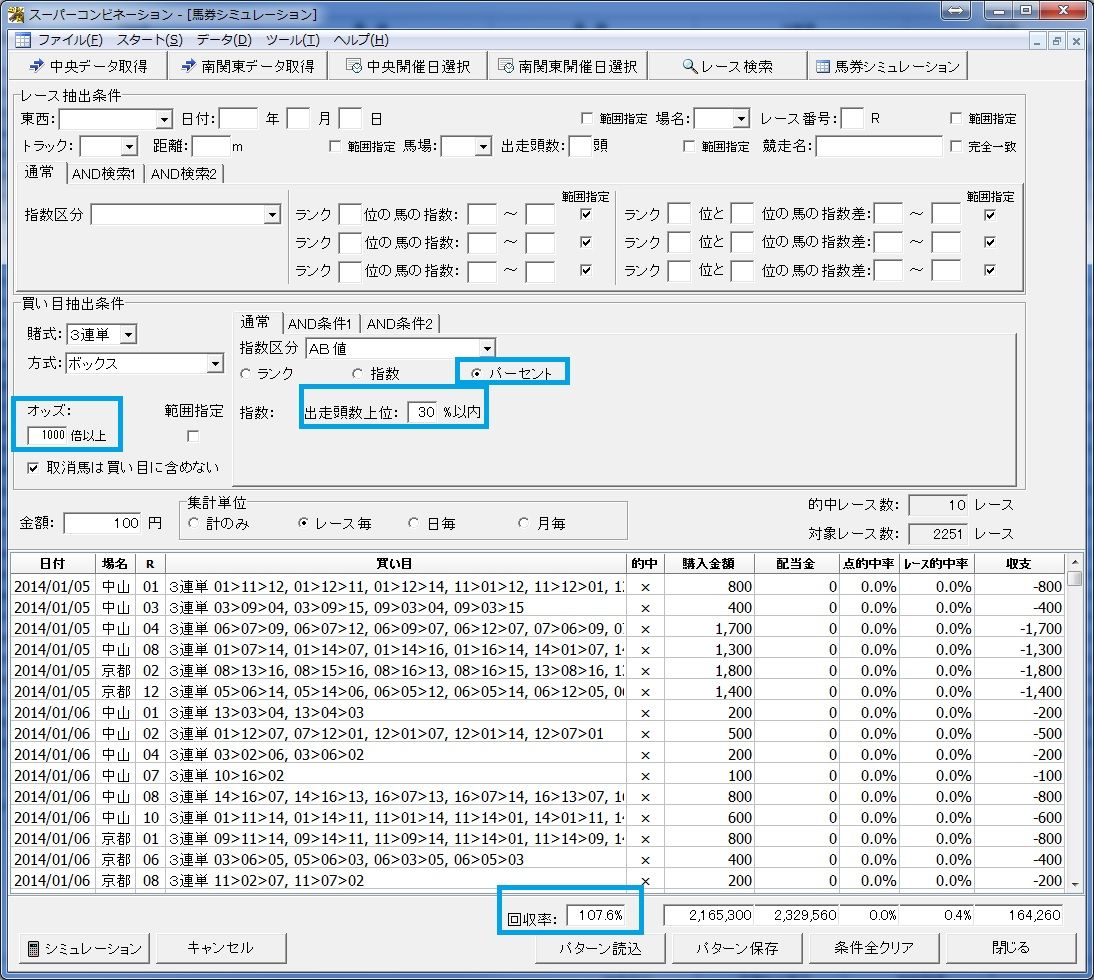
Task: Open the データ(D) menu
Action: point(224,40)
